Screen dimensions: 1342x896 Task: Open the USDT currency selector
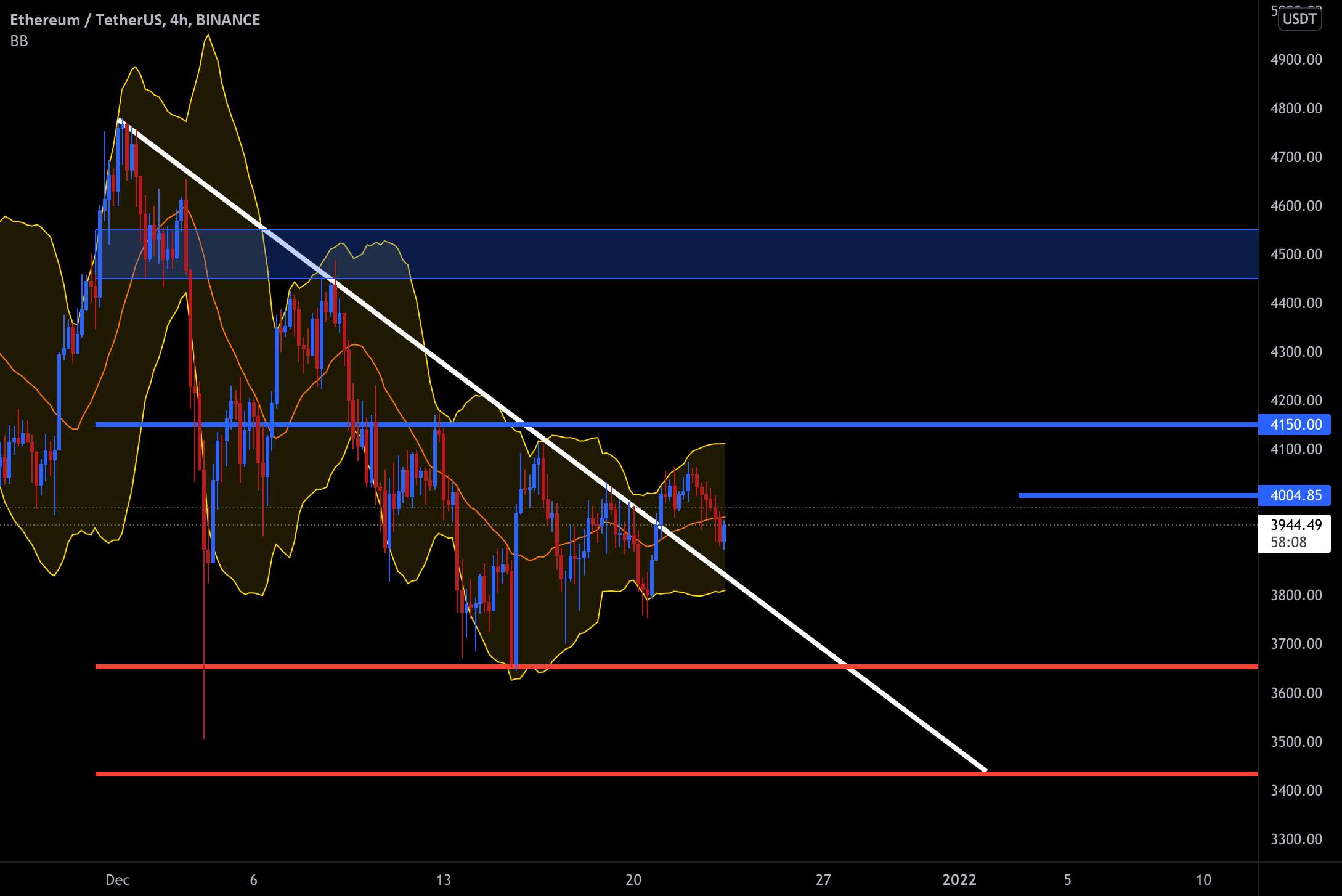1299,18
